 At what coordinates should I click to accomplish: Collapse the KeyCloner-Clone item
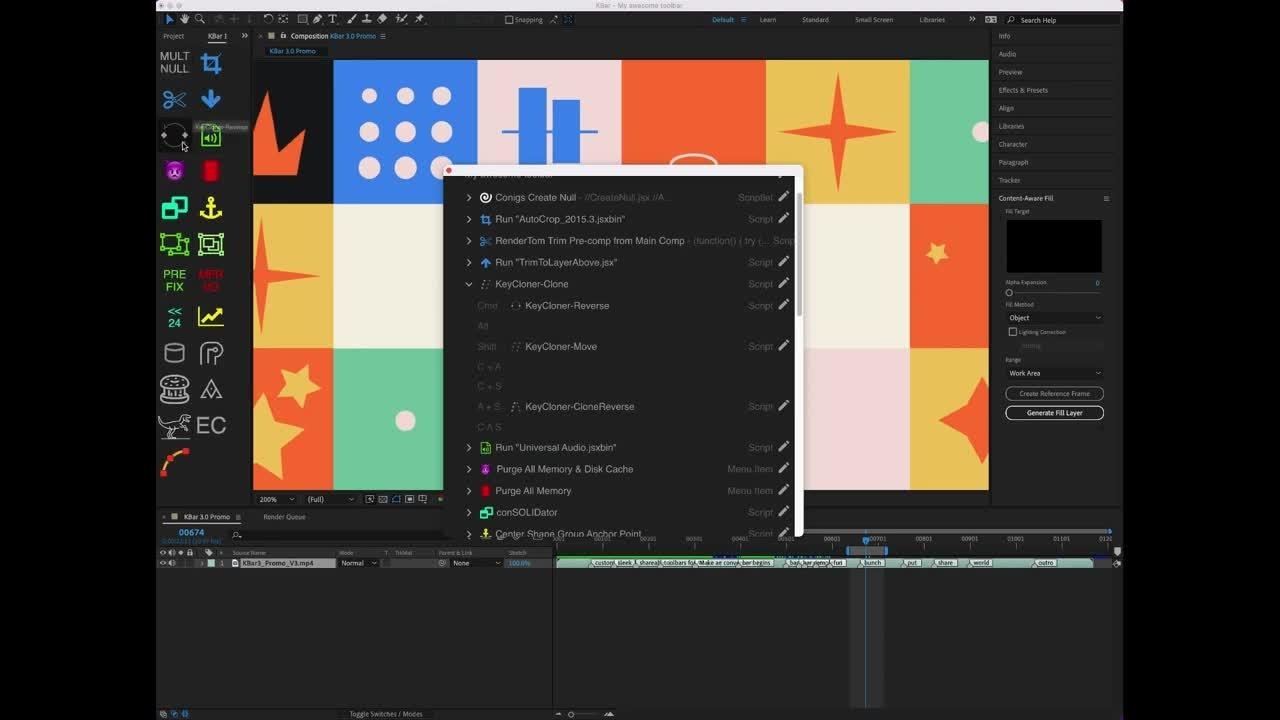(x=469, y=284)
